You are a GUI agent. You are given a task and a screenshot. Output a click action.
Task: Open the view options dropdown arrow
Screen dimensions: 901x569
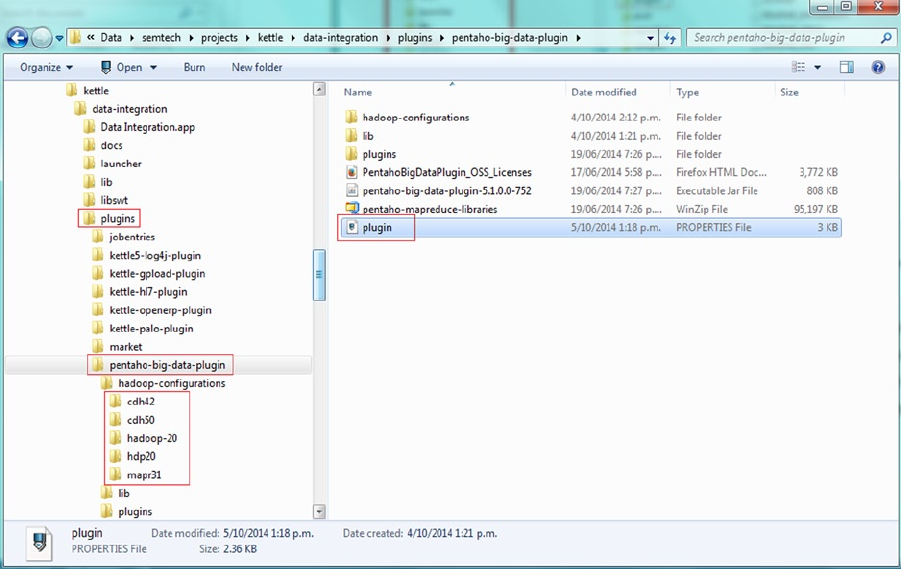pyautogui.click(x=818, y=67)
